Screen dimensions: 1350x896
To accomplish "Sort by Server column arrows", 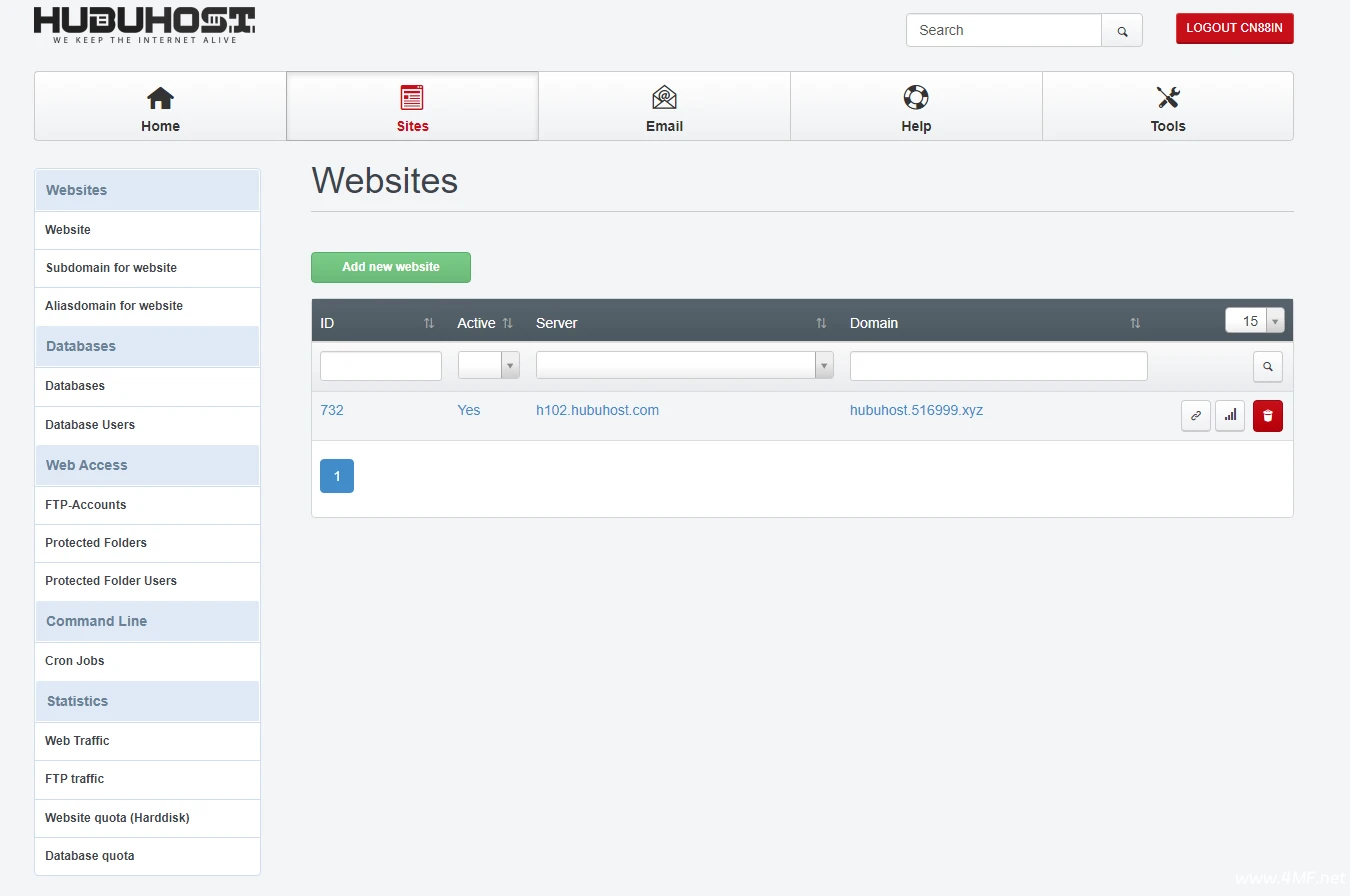I will tap(821, 323).
